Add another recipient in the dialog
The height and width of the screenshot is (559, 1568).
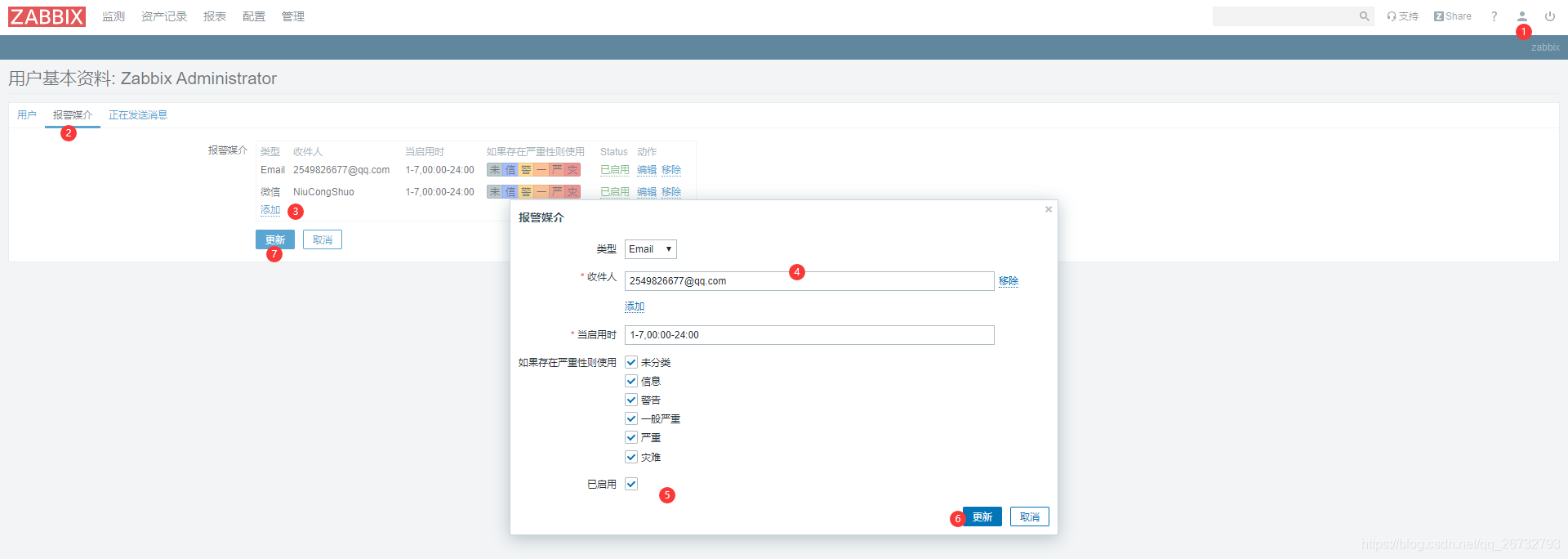click(x=635, y=306)
